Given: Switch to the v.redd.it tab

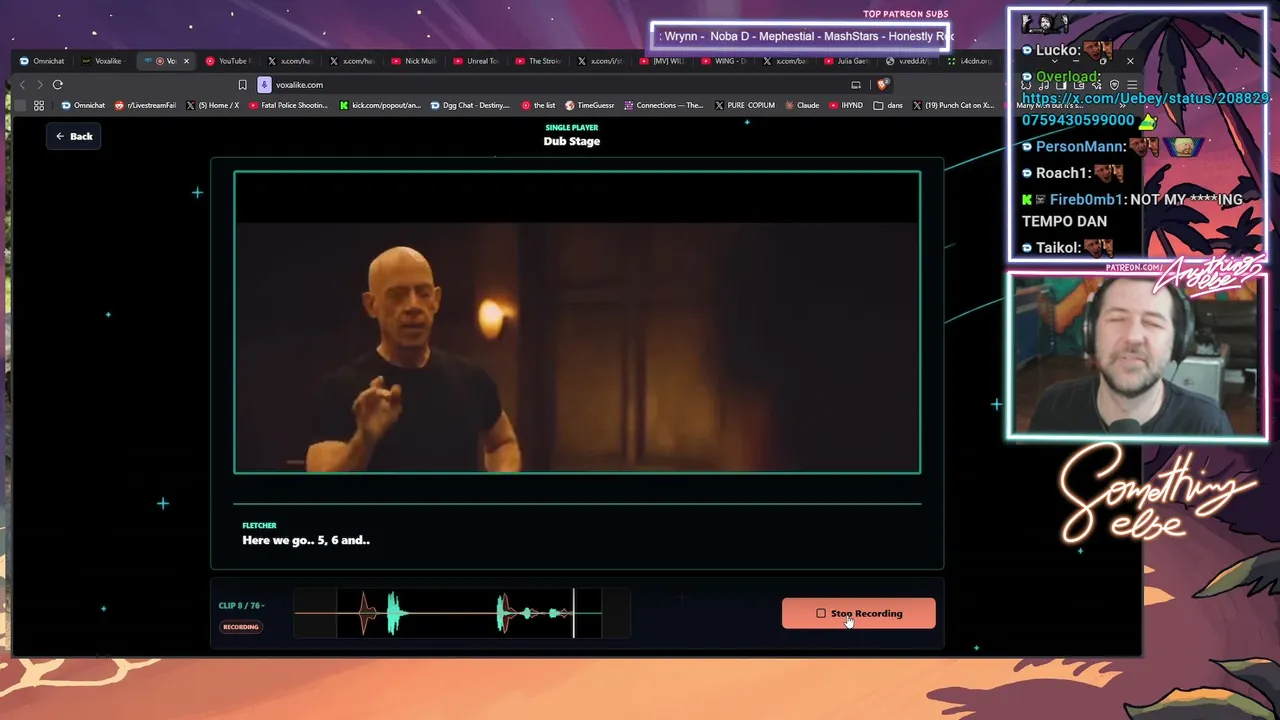Looking at the screenshot, I should click(911, 61).
